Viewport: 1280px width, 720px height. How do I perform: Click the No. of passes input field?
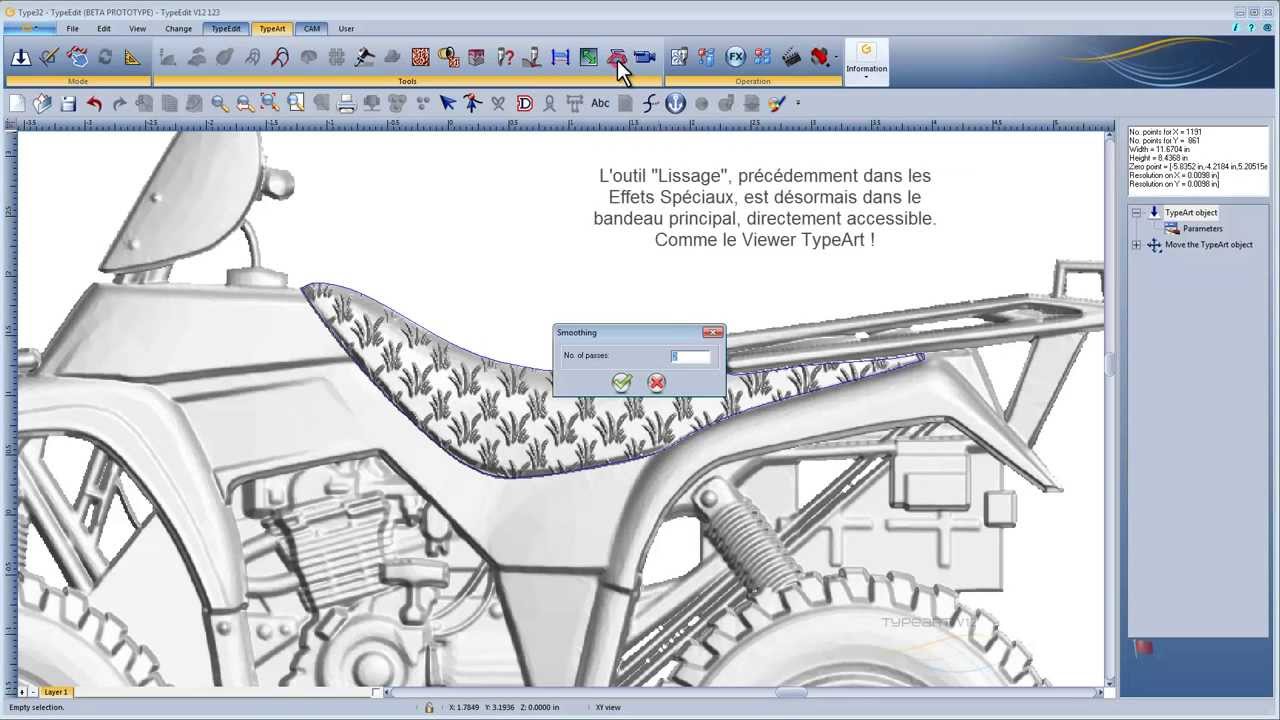pyautogui.click(x=690, y=356)
